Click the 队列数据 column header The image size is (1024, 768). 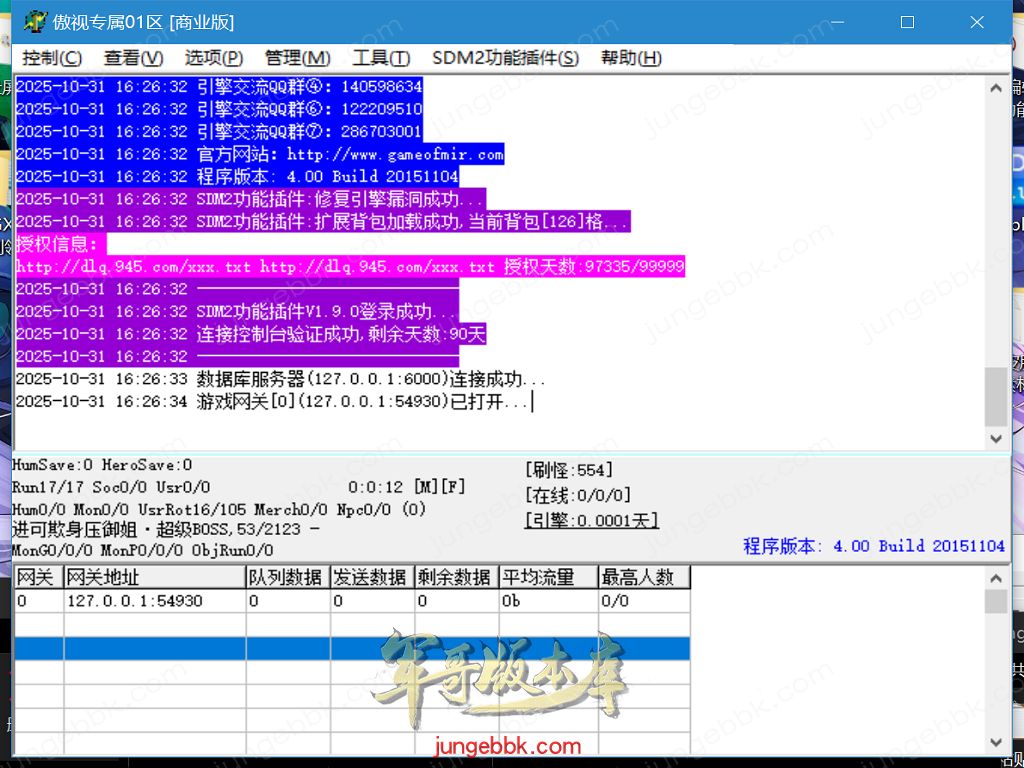click(287, 577)
